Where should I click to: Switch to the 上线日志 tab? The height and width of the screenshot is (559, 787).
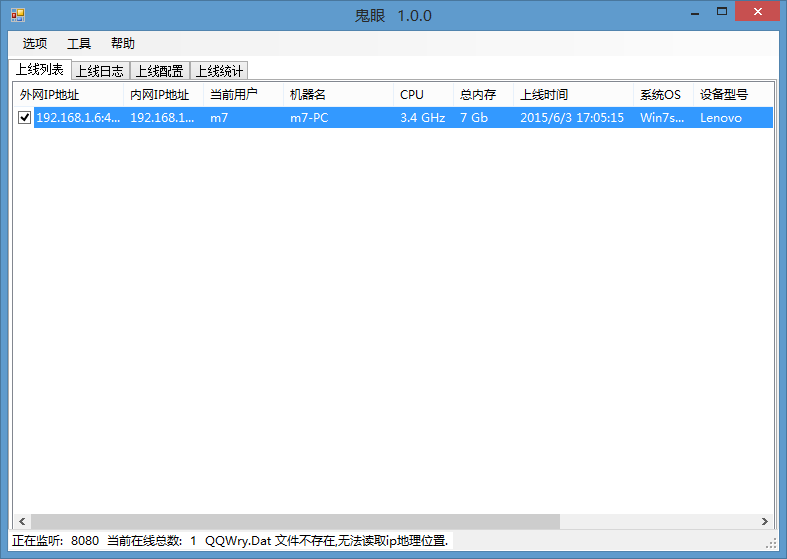click(x=100, y=71)
